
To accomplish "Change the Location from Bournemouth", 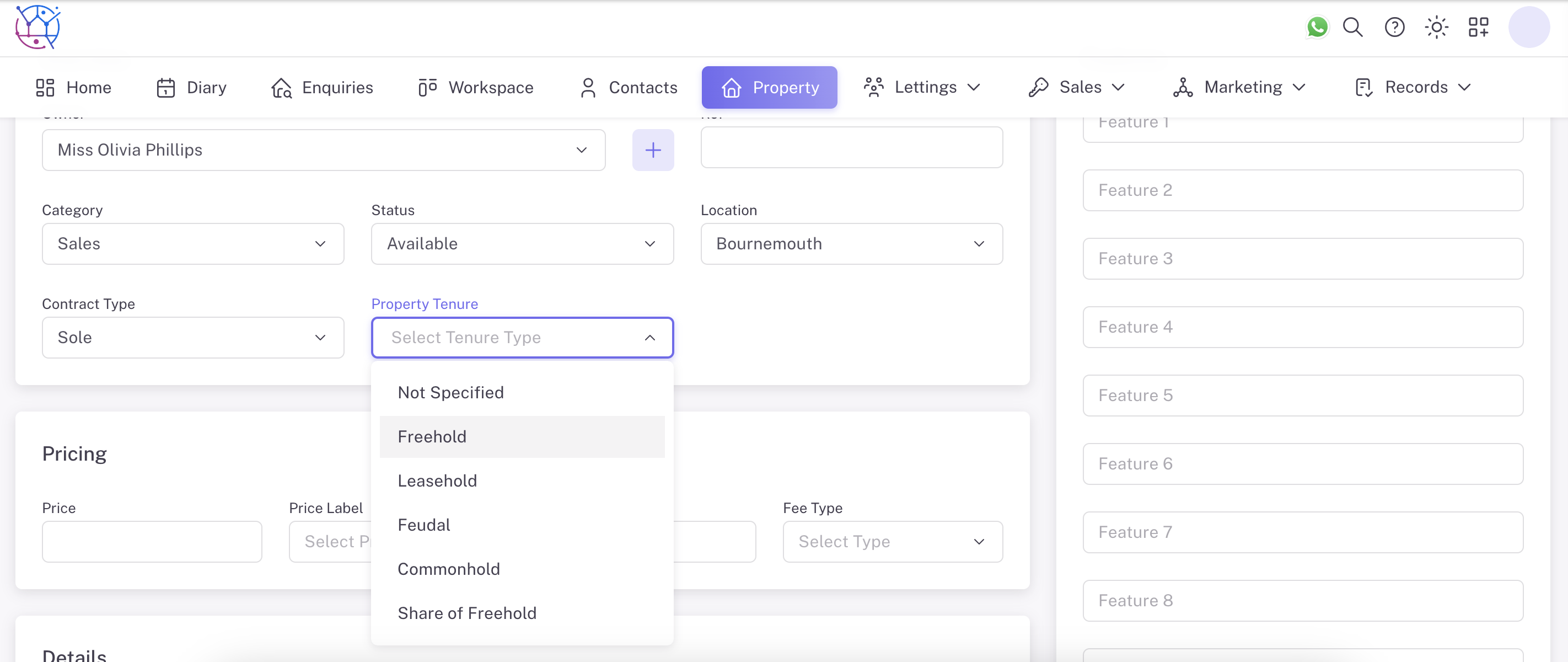I will (851, 244).
